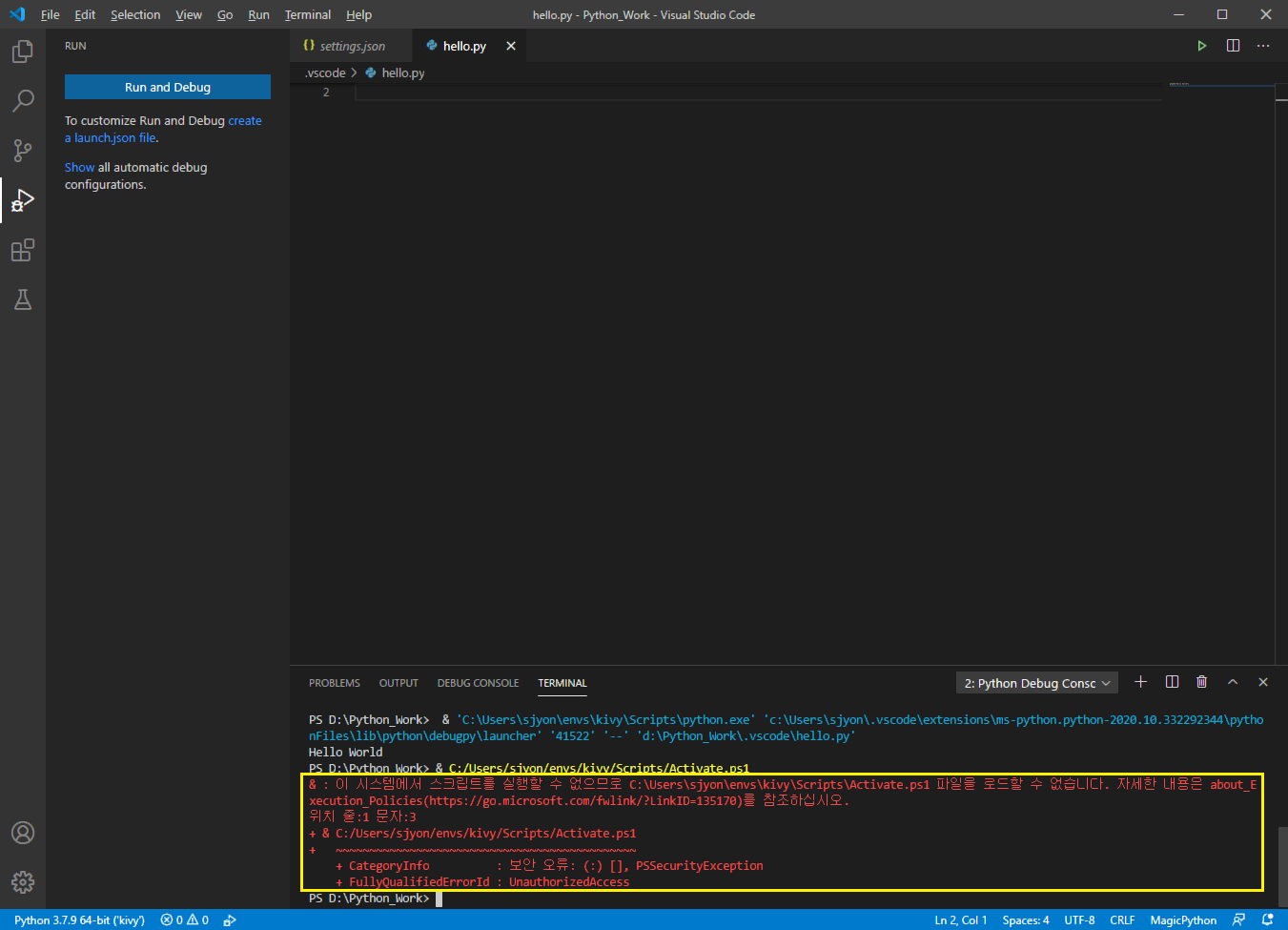
Task: Open the Help menu
Action: [x=358, y=14]
